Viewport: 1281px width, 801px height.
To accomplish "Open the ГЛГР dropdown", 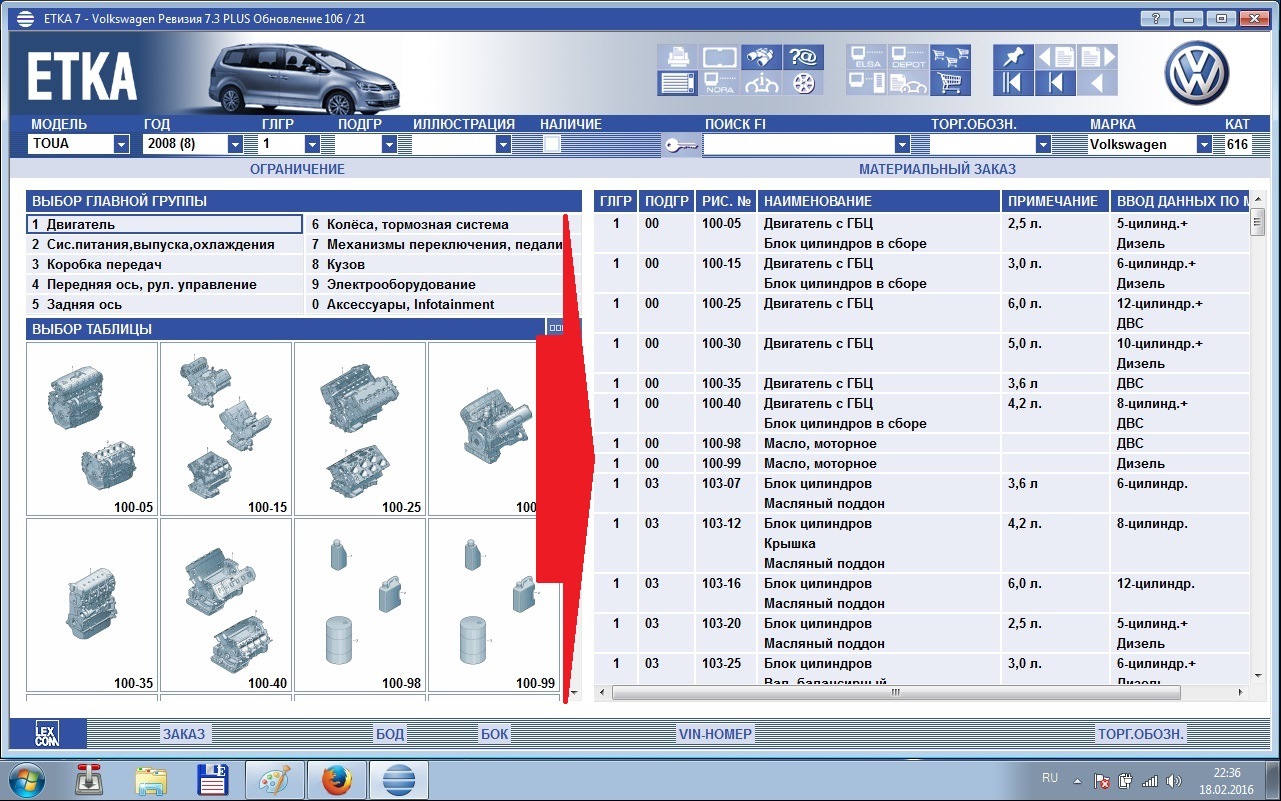I will click(312, 144).
